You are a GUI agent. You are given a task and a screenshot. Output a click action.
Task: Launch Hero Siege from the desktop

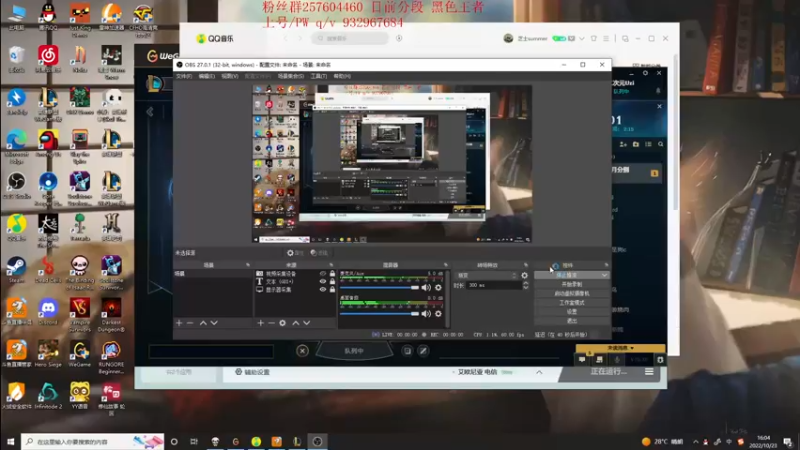coord(48,354)
